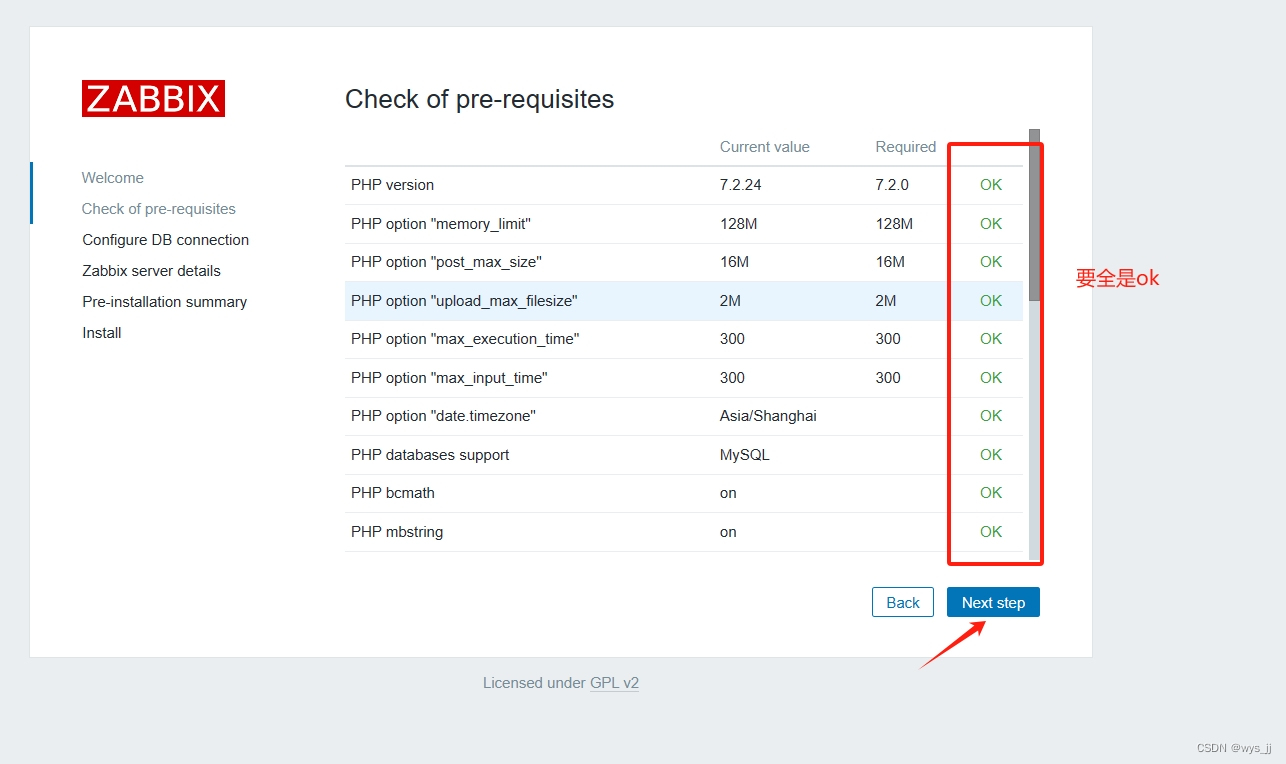
Task: Click the Back button
Action: coord(903,602)
